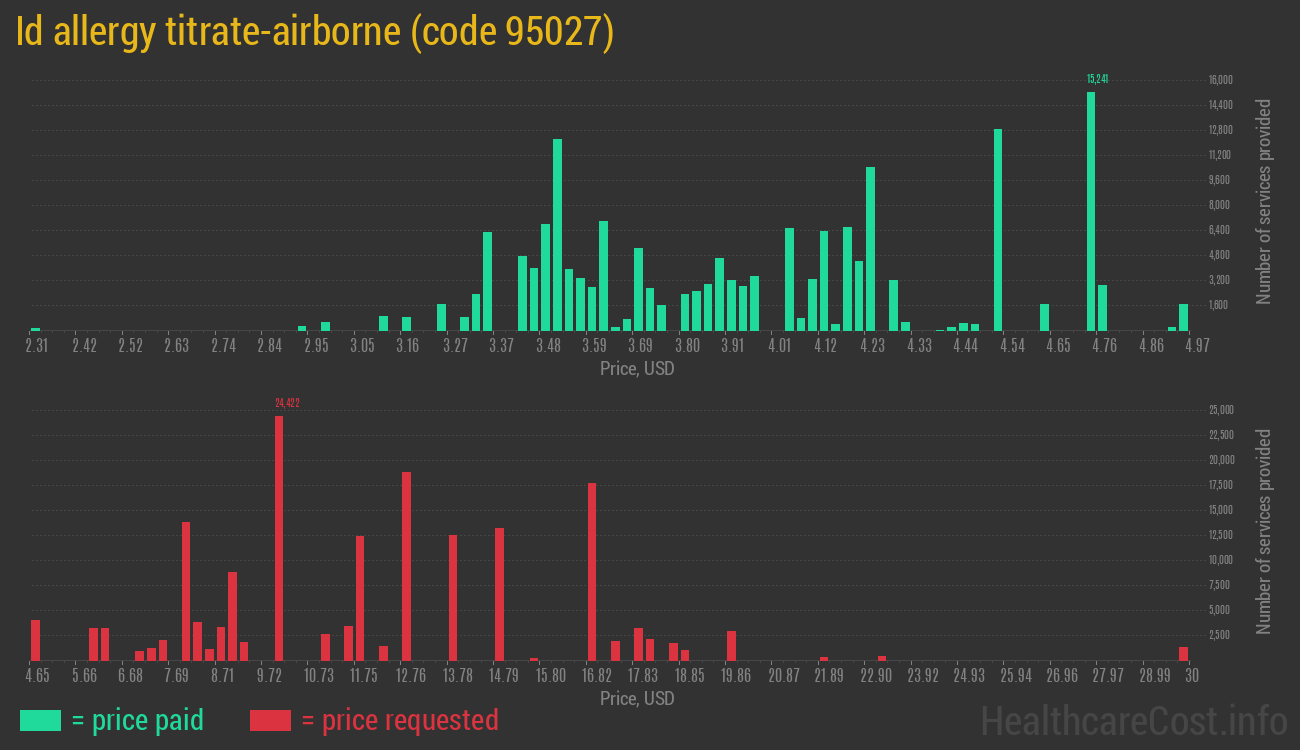1300x750 pixels.
Task: Click the tall red bar at 12.76
Action: coord(406,566)
